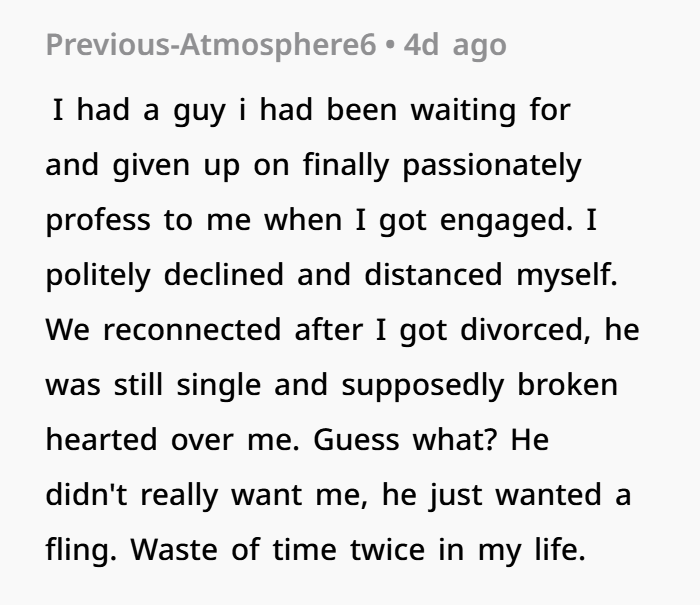Image resolution: width=700 pixels, height=605 pixels.
Task: Click the word "reconnected" in the comment
Action: 192,330
